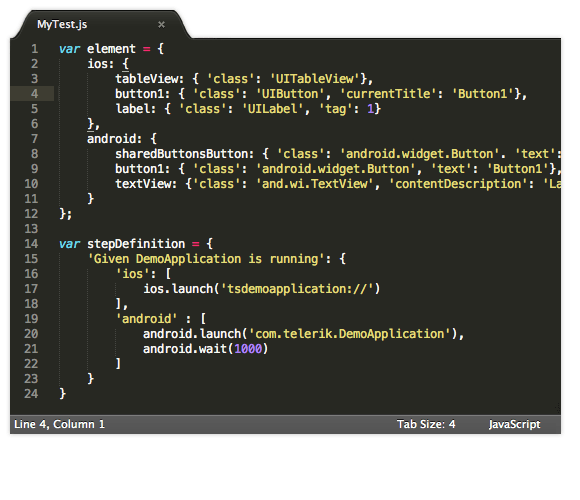Click the tableView key on line 3
This screenshot has height=500, width=580.
(146, 79)
